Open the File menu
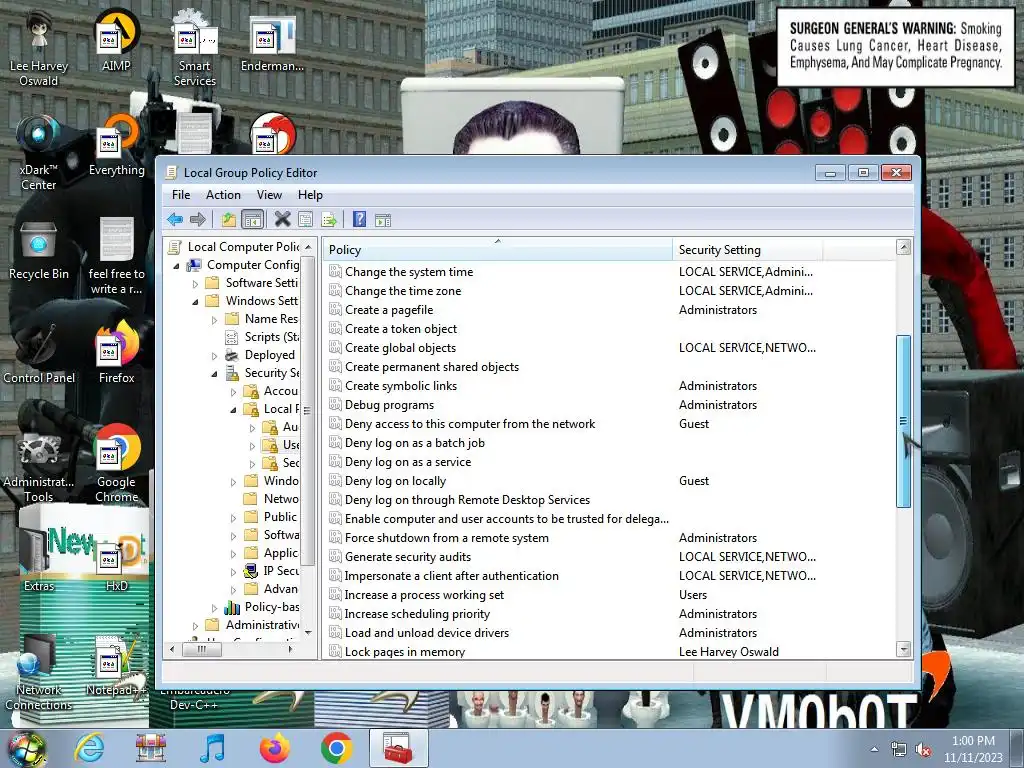1024x768 pixels. tap(181, 195)
